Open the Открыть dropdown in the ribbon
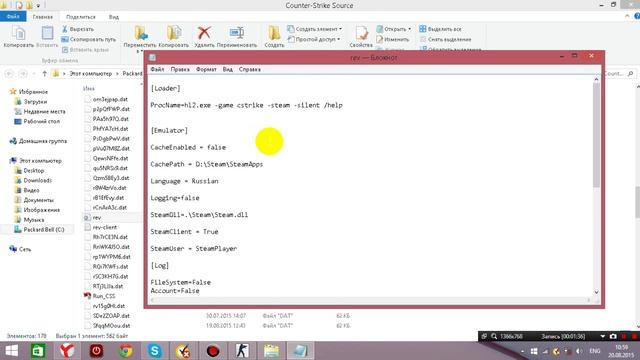Viewport: 640px width, 360px height. click(x=394, y=29)
